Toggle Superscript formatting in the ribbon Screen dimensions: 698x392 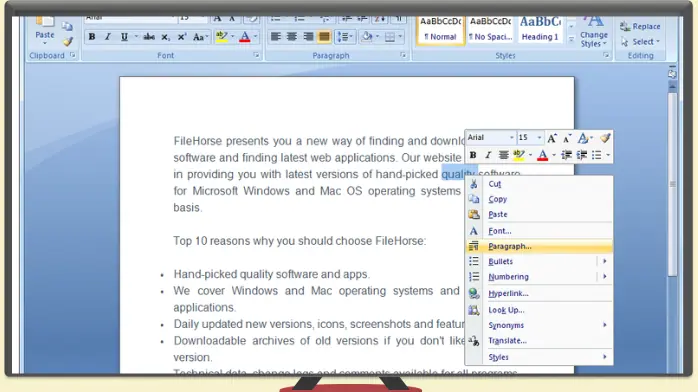click(x=182, y=37)
